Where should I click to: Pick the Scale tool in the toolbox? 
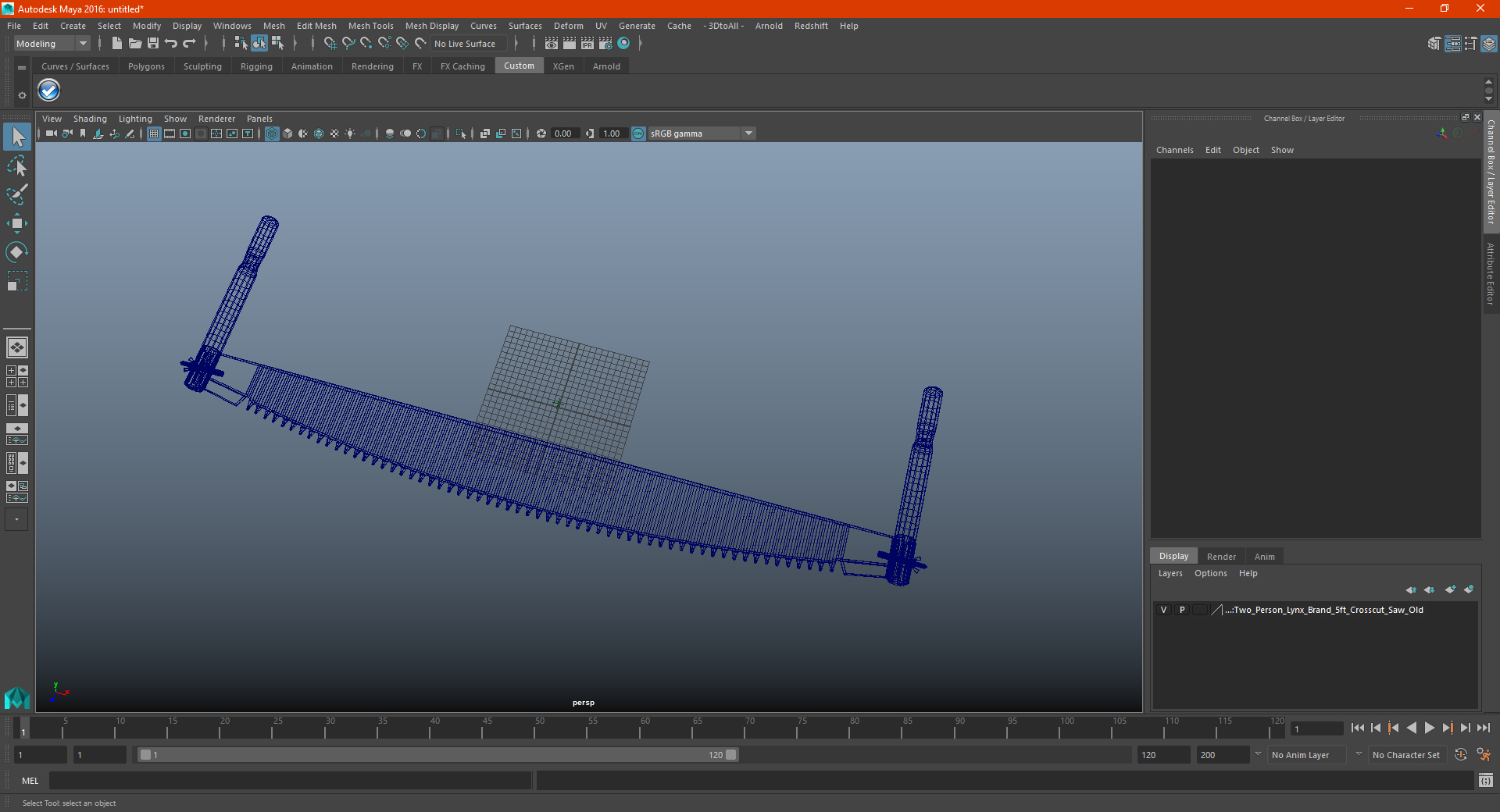[x=17, y=280]
